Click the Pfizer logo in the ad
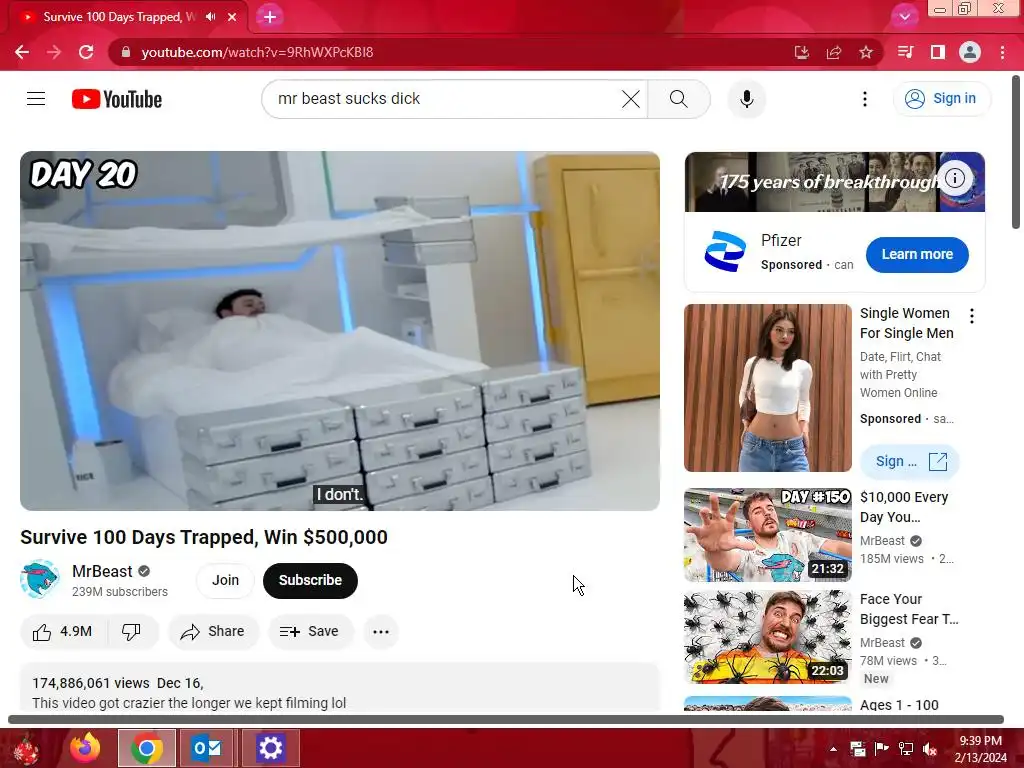Image resolution: width=1024 pixels, height=768 pixels. (725, 251)
